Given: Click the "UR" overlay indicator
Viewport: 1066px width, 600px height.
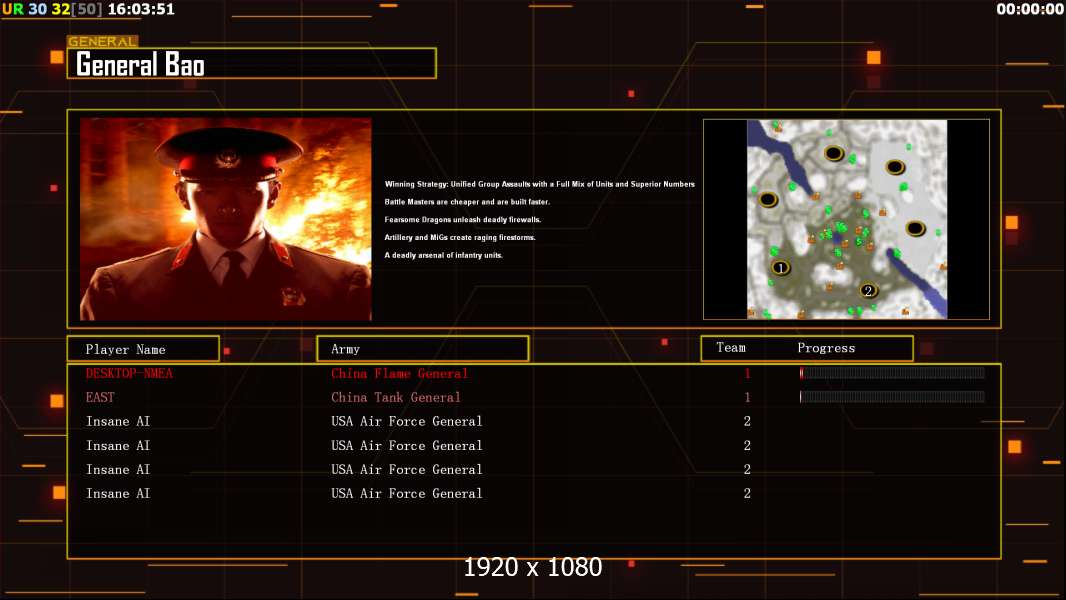Looking at the screenshot, I should pos(13,10).
